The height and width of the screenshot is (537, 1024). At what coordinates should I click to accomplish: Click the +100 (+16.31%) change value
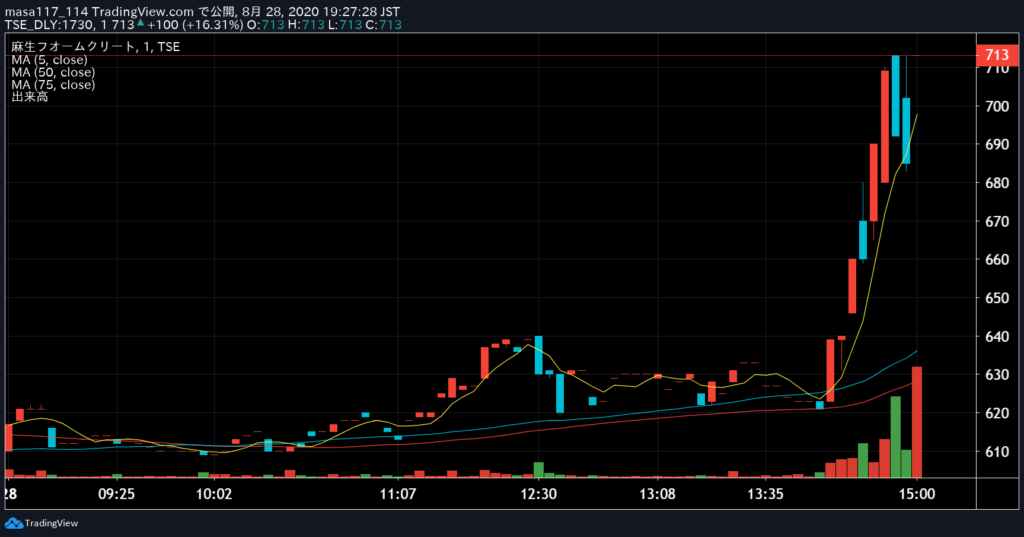tap(195, 25)
